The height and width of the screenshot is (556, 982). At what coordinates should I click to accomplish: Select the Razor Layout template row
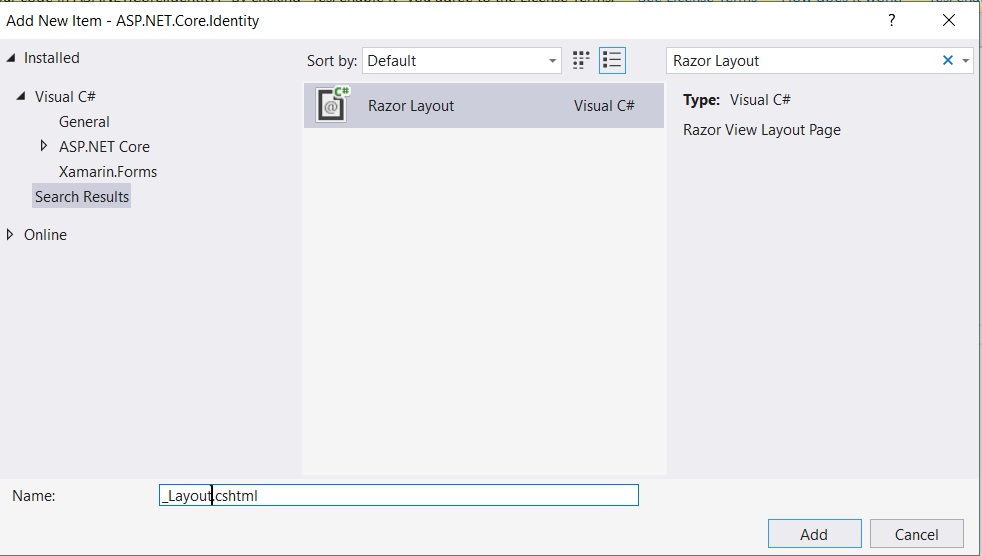[x=483, y=105]
